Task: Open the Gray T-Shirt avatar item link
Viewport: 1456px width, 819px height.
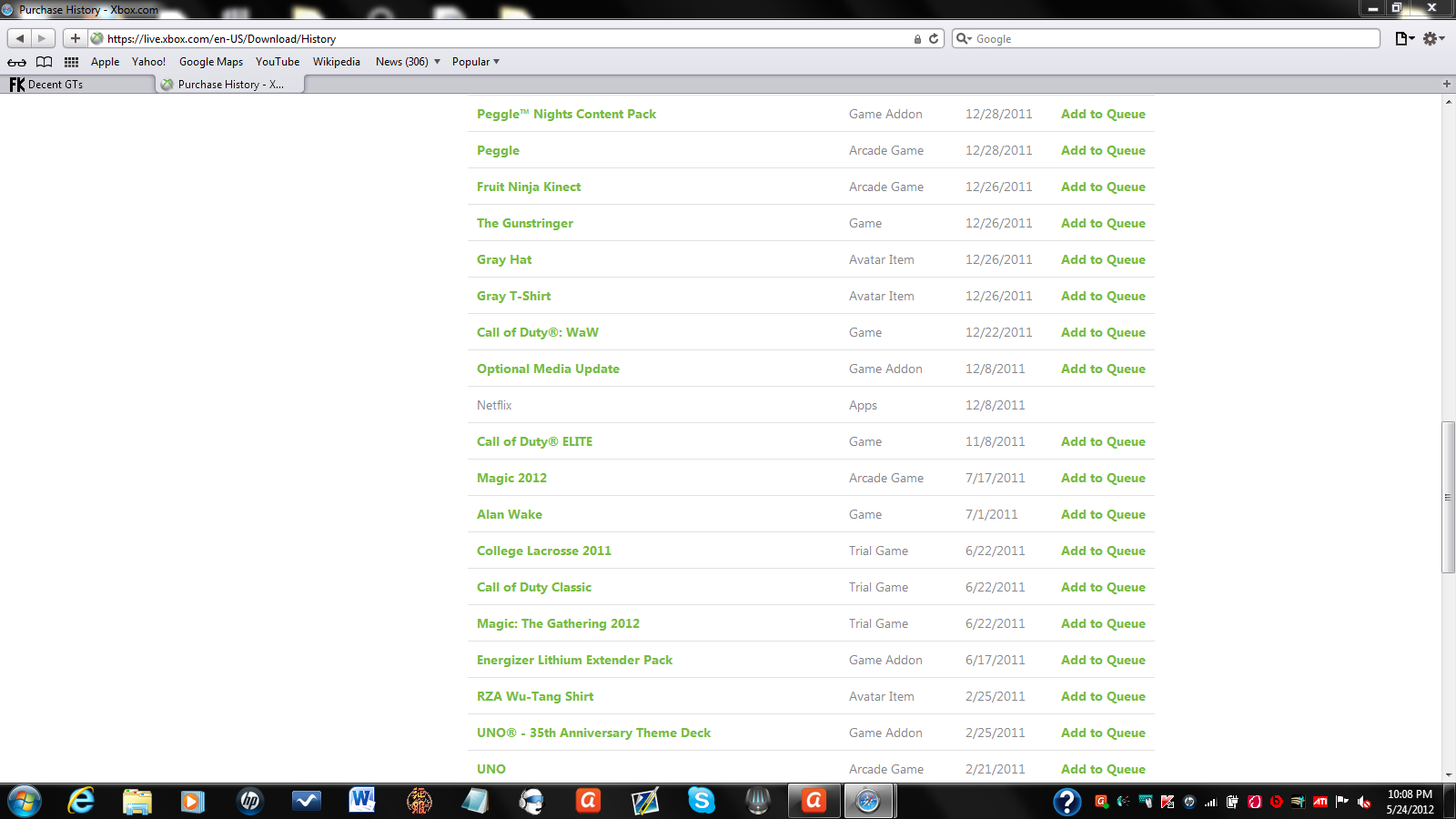Action: tap(513, 296)
